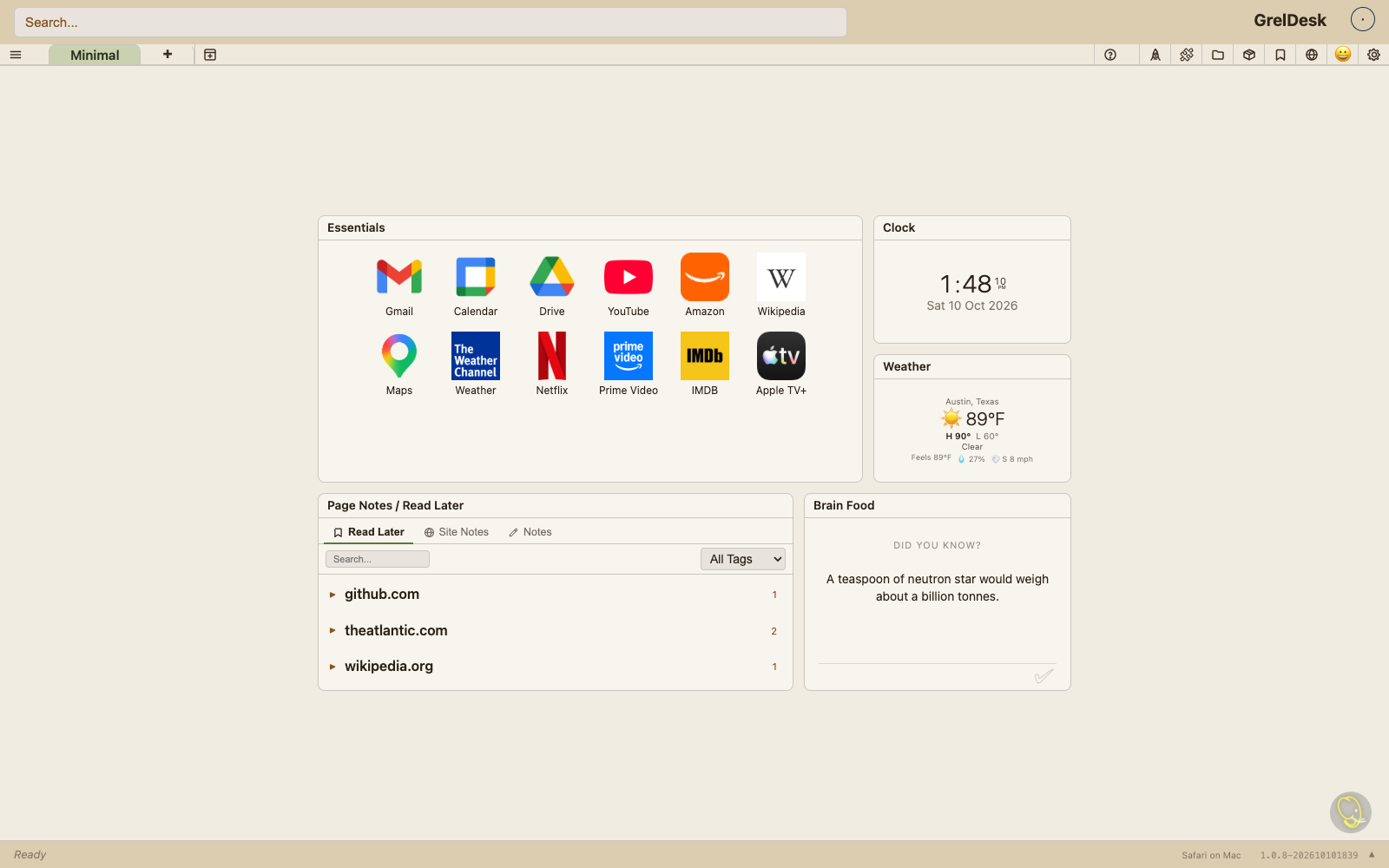1389x868 pixels.
Task: Expand the github.com entry
Action: (x=556, y=595)
